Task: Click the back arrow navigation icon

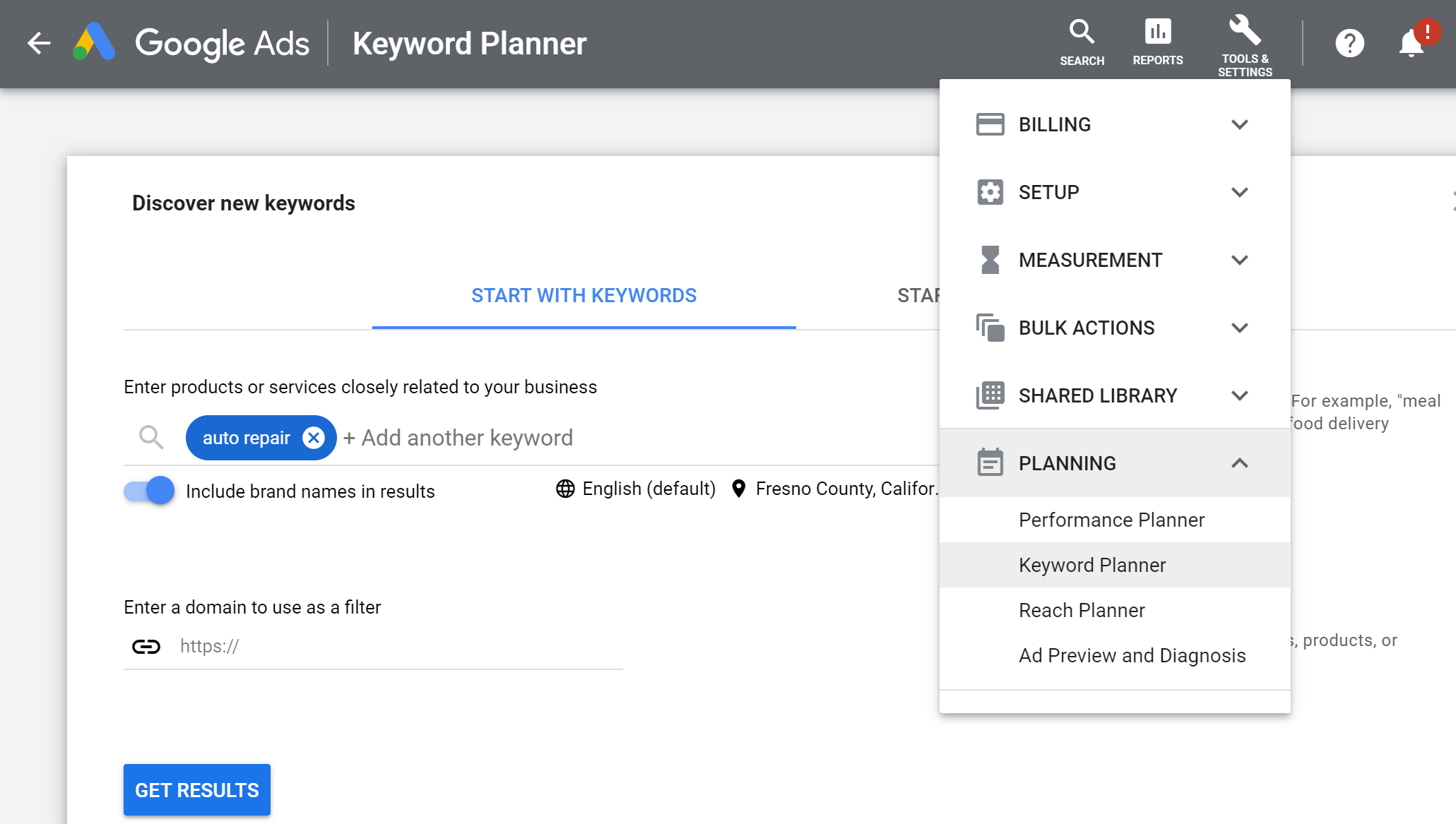Action: click(x=38, y=43)
